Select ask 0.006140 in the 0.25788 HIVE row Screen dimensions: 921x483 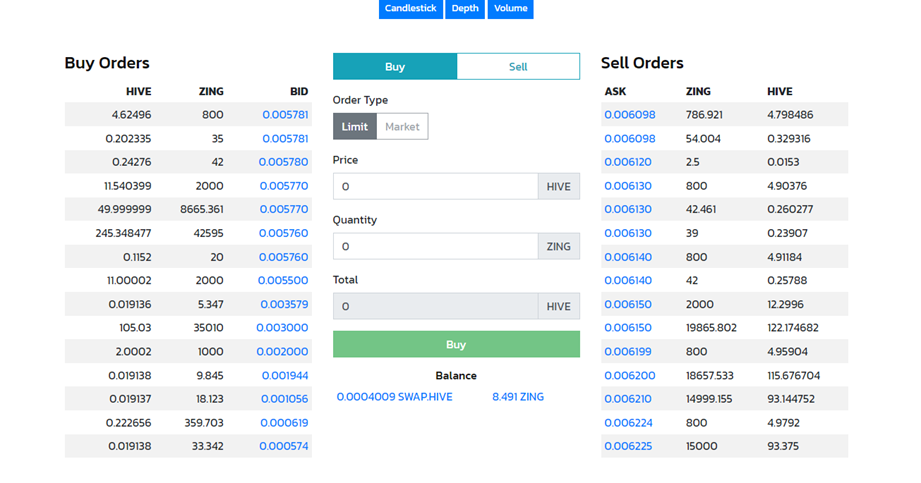pyautogui.click(x=628, y=280)
